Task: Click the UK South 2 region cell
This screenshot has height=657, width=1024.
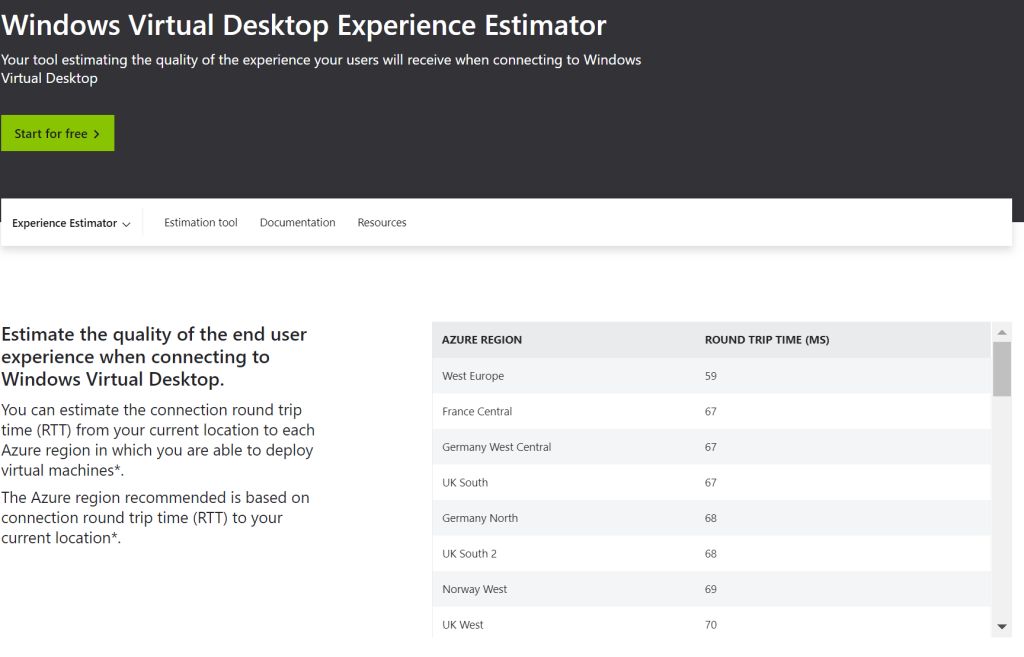Action: click(469, 554)
